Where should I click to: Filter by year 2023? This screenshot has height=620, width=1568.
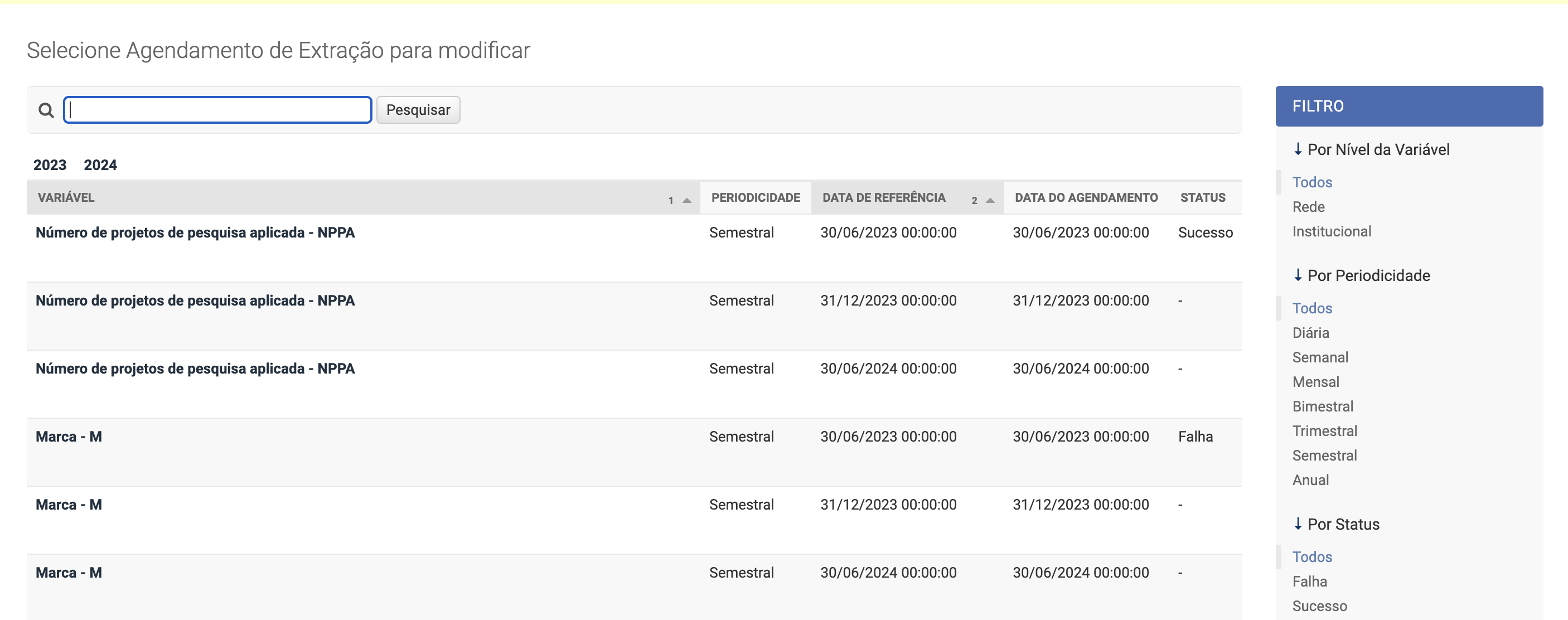pyautogui.click(x=50, y=165)
